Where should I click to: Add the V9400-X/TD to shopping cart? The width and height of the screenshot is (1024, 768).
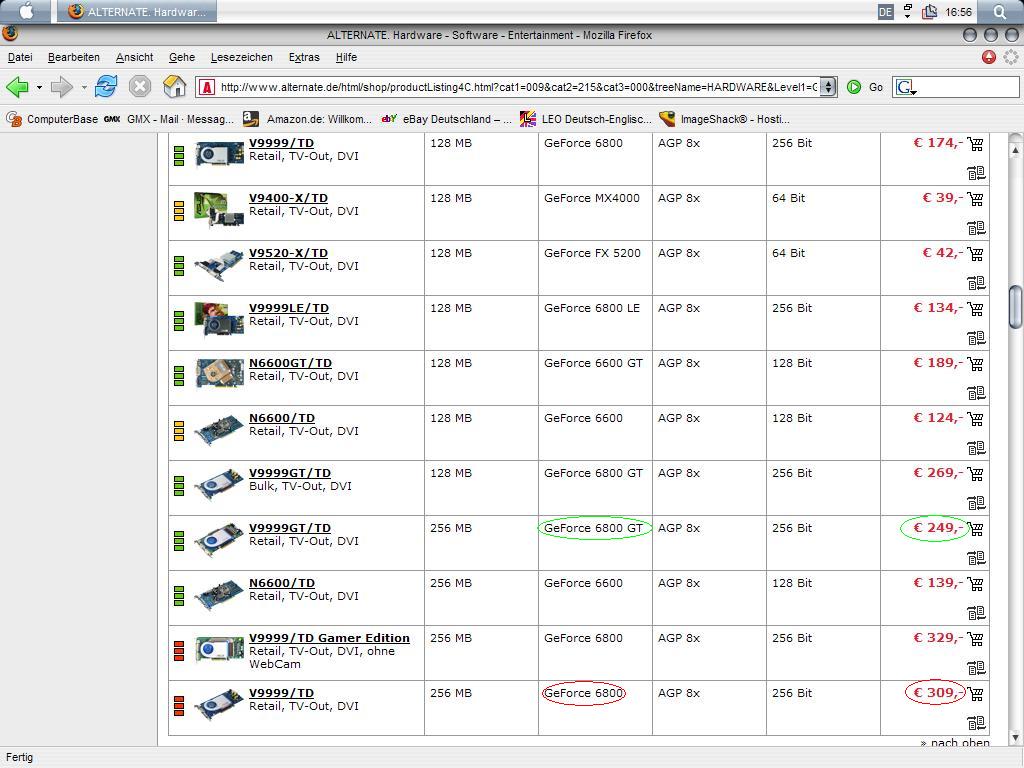click(x=976, y=199)
